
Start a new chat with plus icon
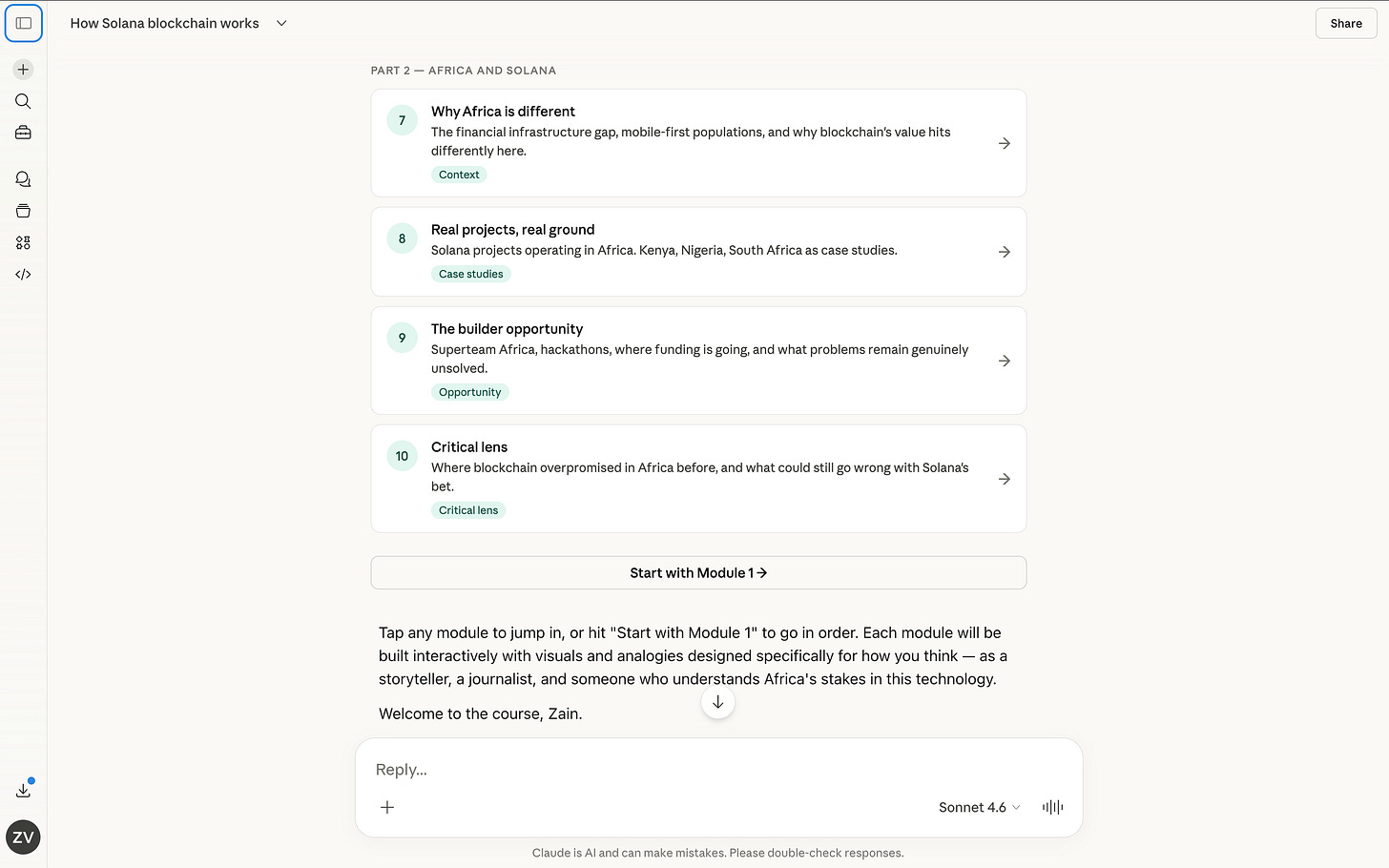(x=24, y=70)
